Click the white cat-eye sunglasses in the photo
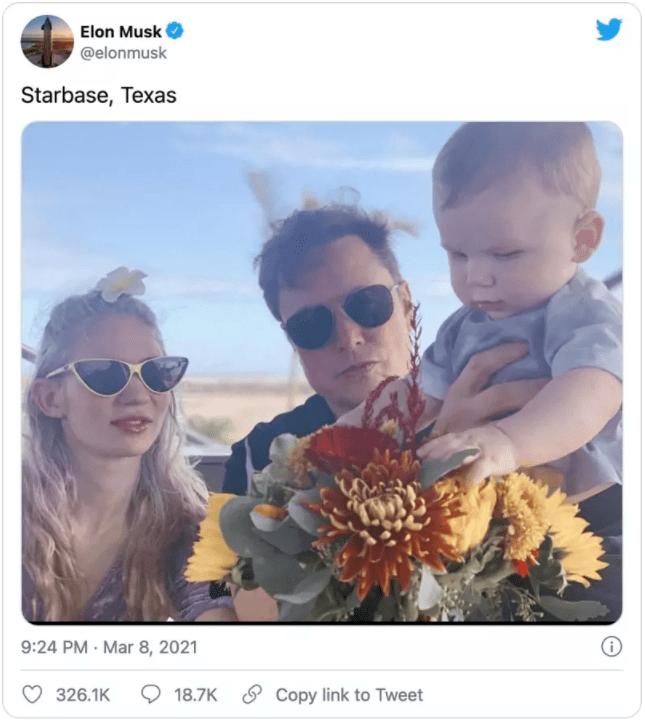The image size is (645, 723). click(x=118, y=375)
